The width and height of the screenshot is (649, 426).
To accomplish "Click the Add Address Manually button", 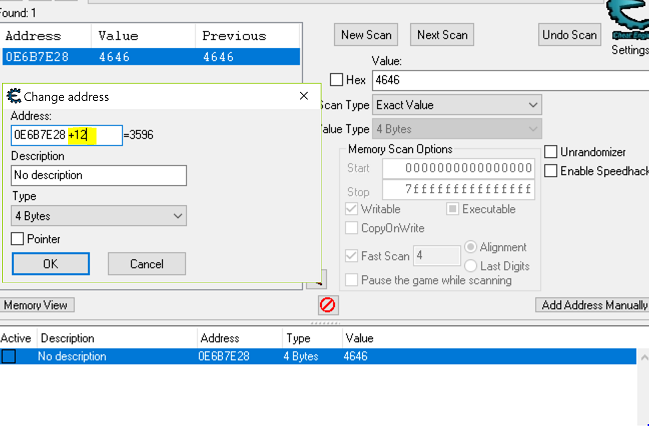I will [x=592, y=305].
